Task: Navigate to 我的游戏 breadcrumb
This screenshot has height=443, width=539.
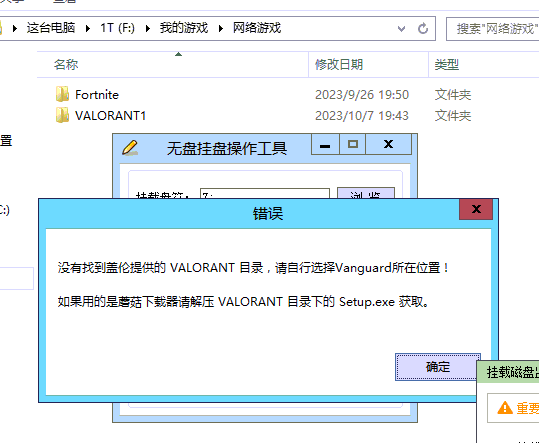Action: (x=184, y=28)
